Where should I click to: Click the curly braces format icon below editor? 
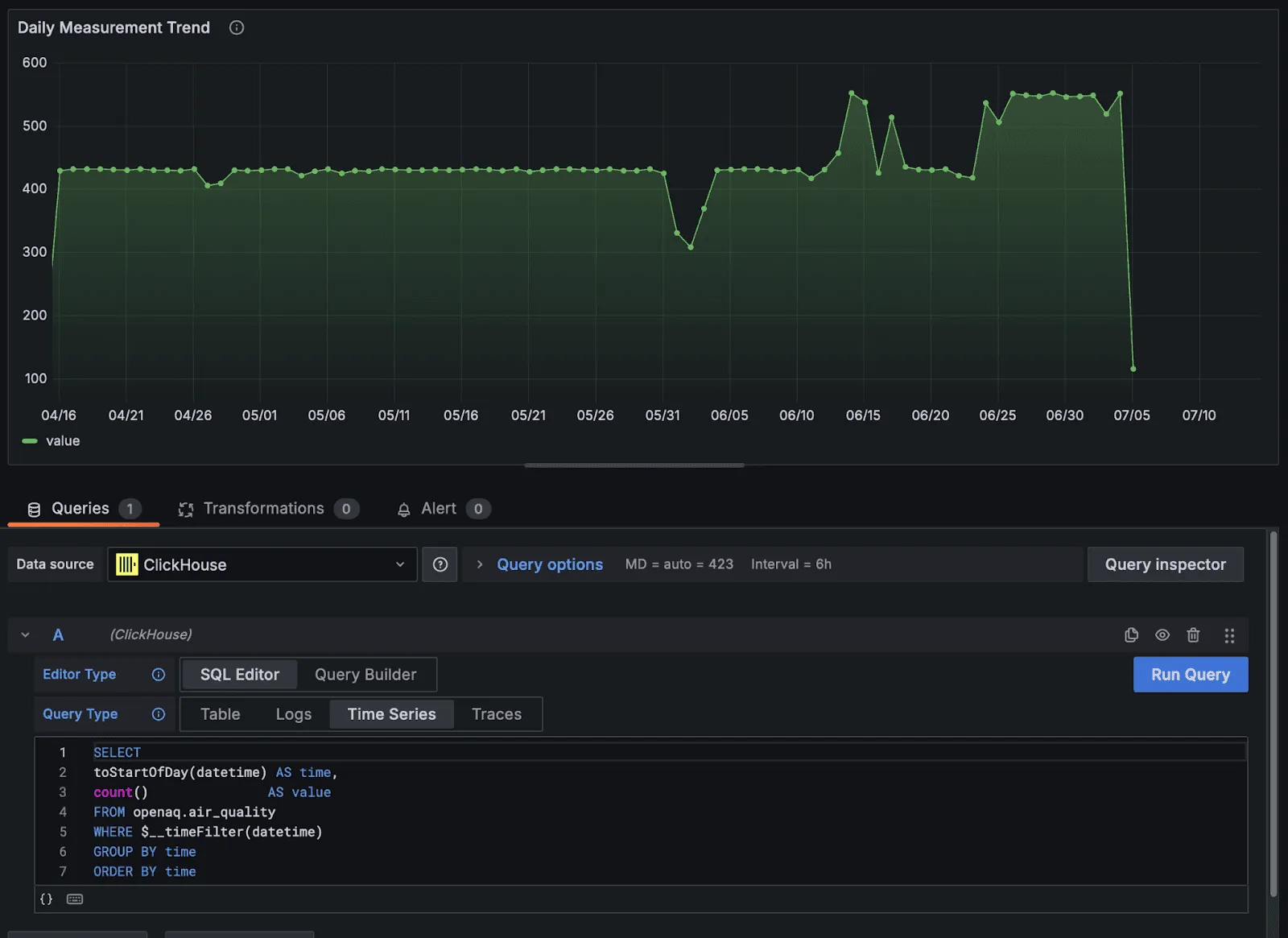[x=47, y=899]
